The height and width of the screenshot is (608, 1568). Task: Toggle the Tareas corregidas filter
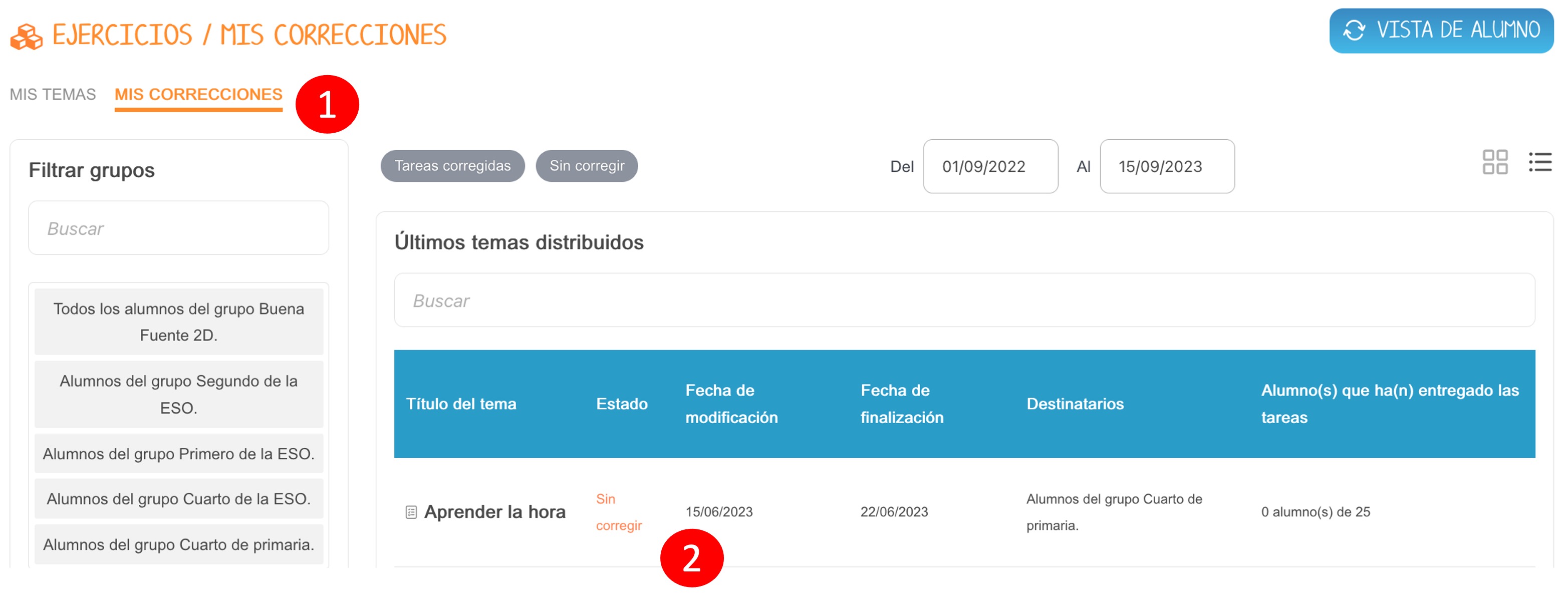coord(452,166)
